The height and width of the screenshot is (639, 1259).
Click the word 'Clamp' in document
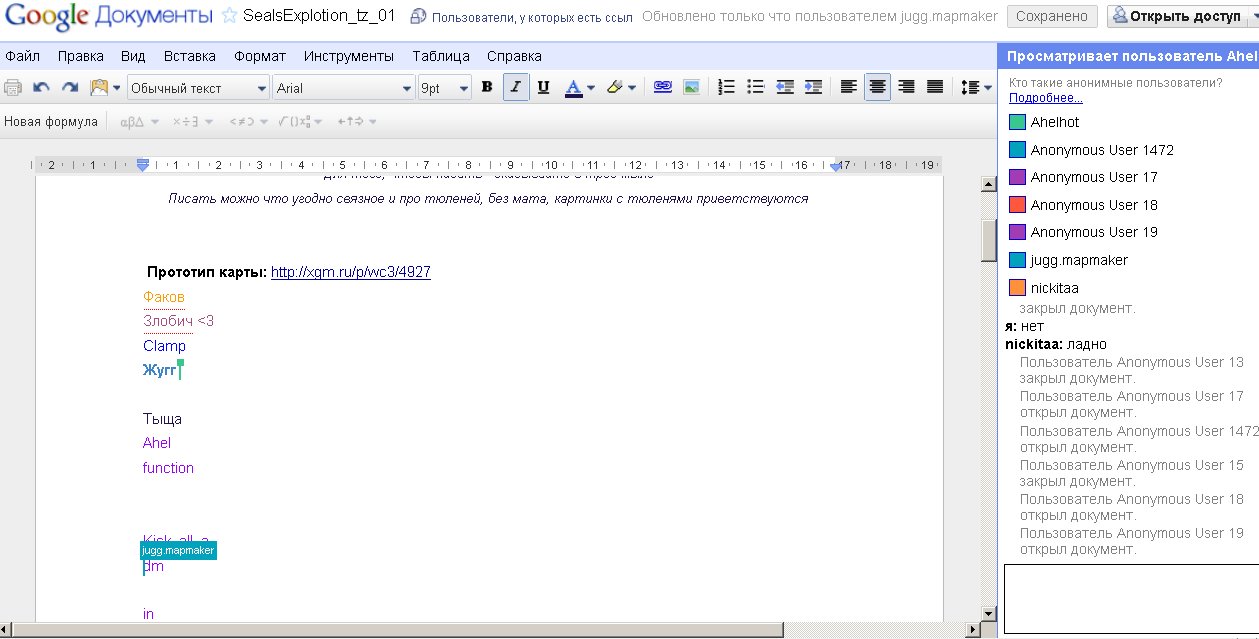[164, 346]
